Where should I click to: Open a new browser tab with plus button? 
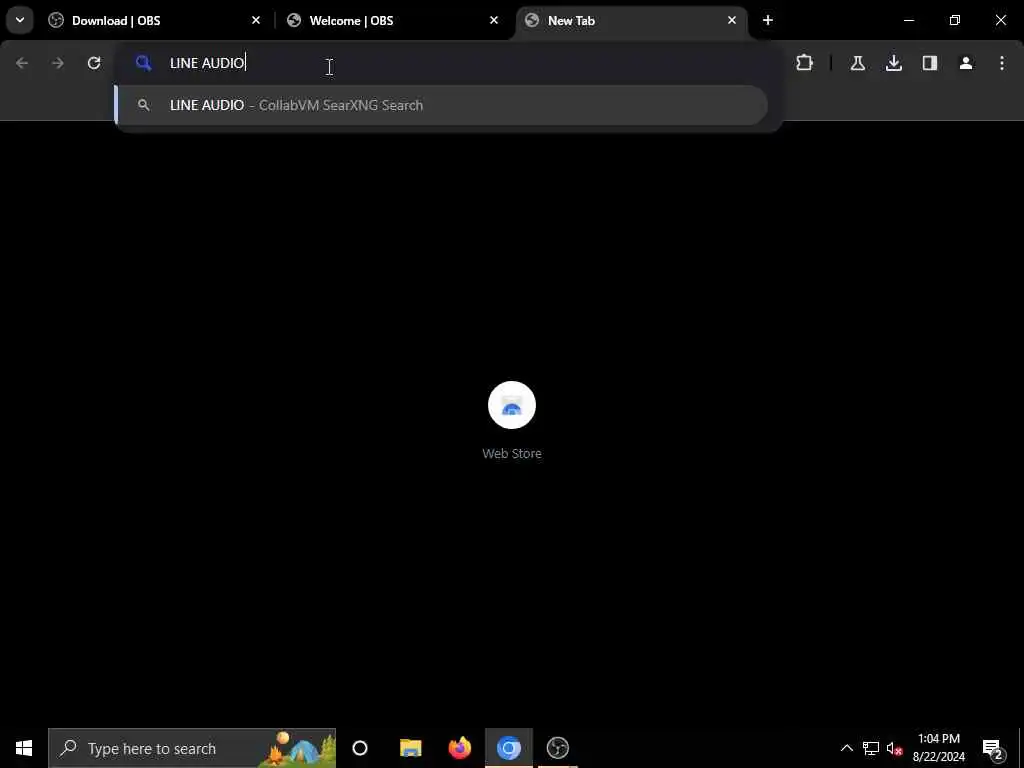point(767,20)
